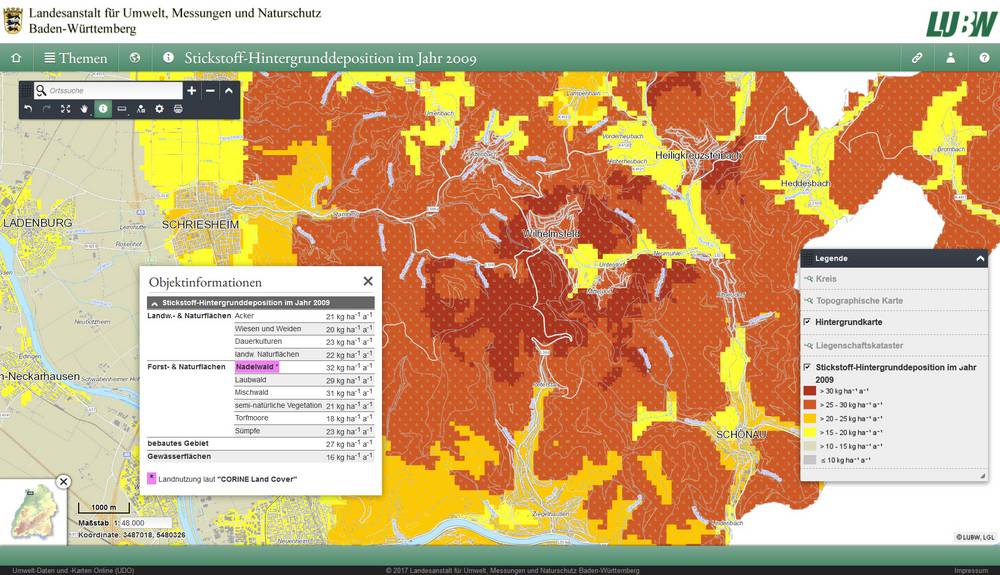1000x575 pixels.
Task: Click into the Ortssuche search field
Action: (x=112, y=91)
